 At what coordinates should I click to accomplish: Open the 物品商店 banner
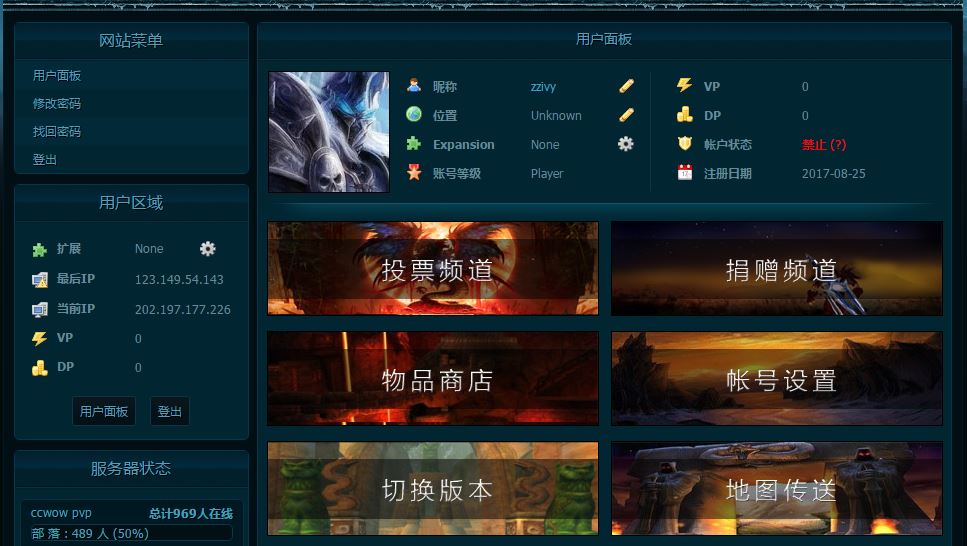[433, 379]
